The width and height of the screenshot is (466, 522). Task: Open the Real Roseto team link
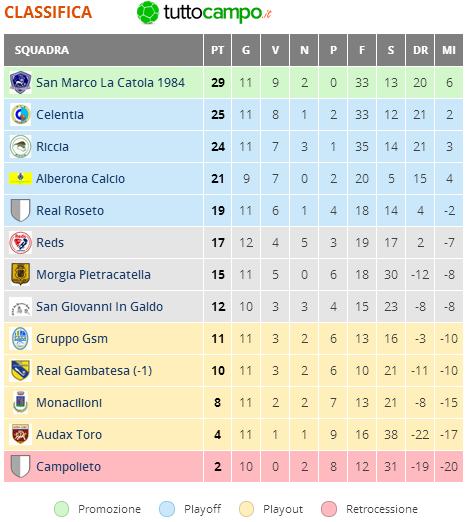[x=70, y=211]
